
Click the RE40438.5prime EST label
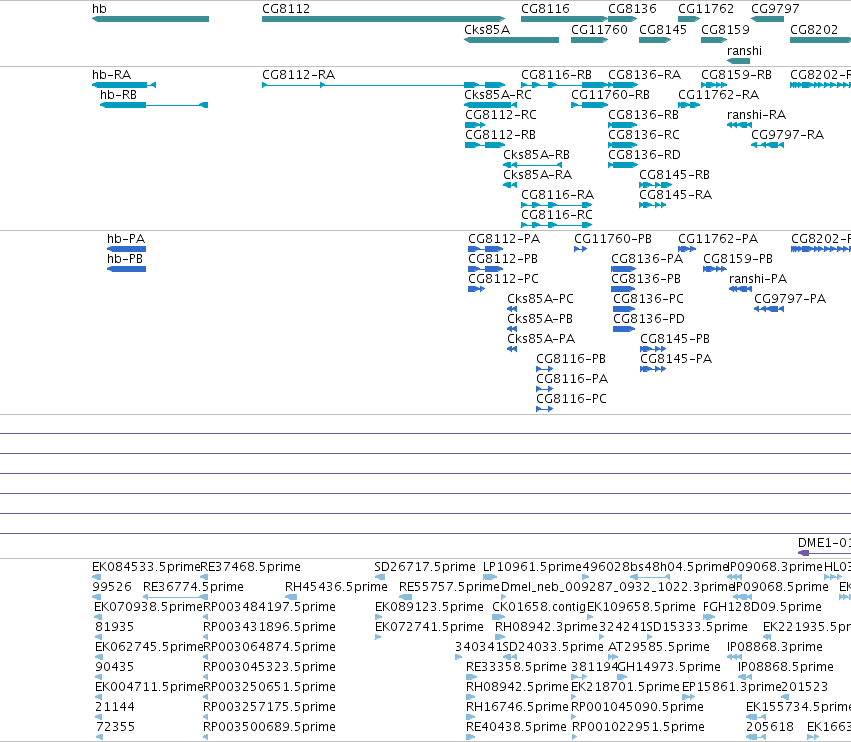tap(516, 727)
